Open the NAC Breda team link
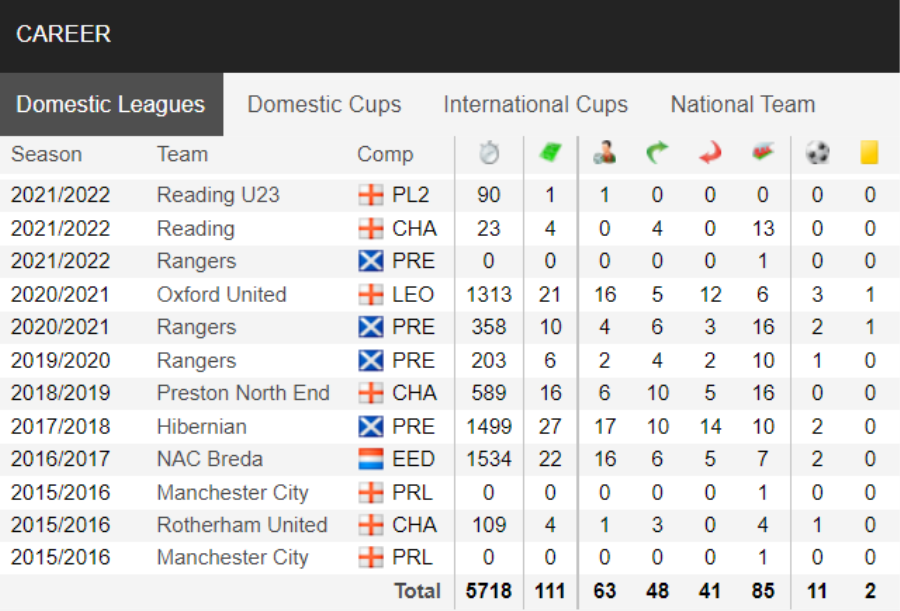900x611 pixels. click(x=210, y=459)
